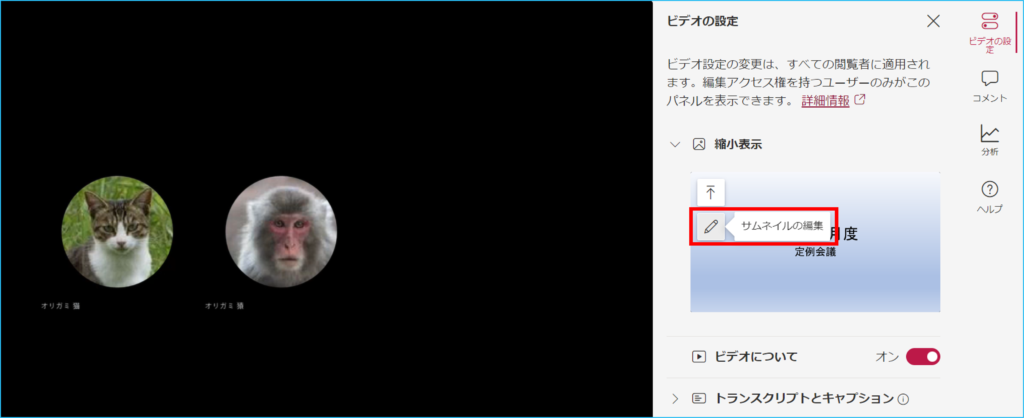Open the ヘルプ question mark icon
1024x418 pixels.
(989, 197)
